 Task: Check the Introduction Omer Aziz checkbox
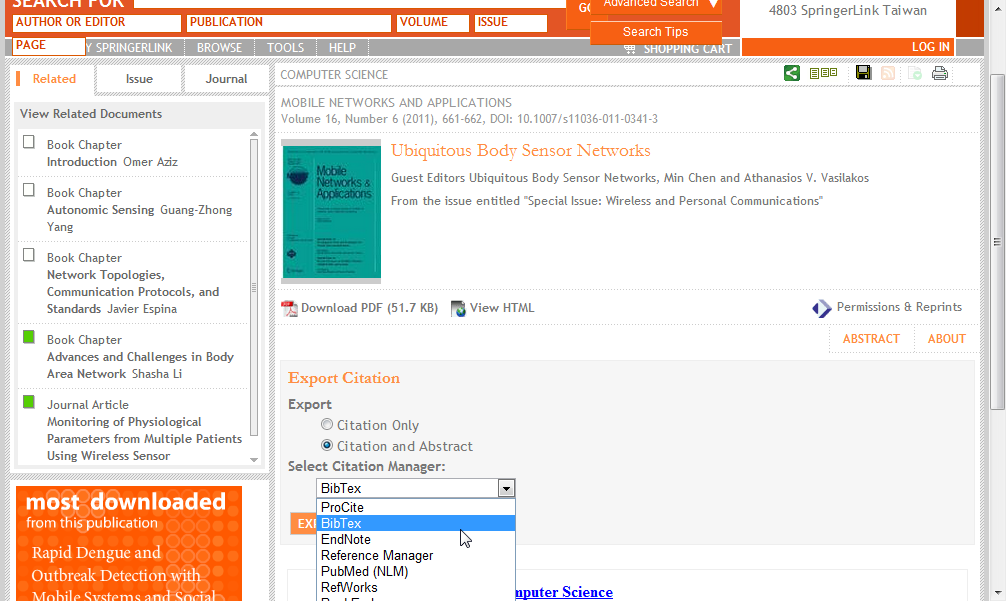pyautogui.click(x=29, y=142)
